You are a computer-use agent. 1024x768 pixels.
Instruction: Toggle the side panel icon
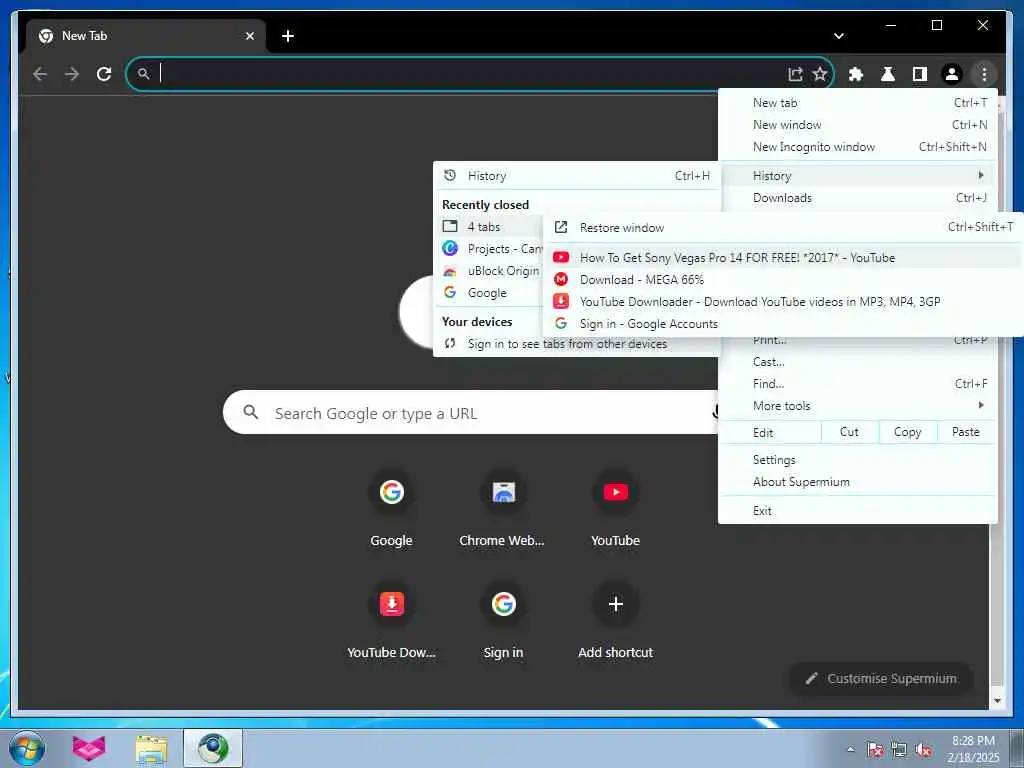920,74
